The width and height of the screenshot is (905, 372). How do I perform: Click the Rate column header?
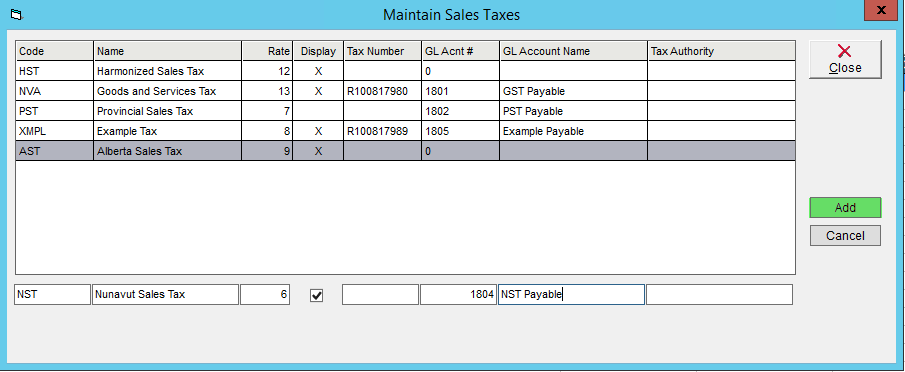pos(267,51)
